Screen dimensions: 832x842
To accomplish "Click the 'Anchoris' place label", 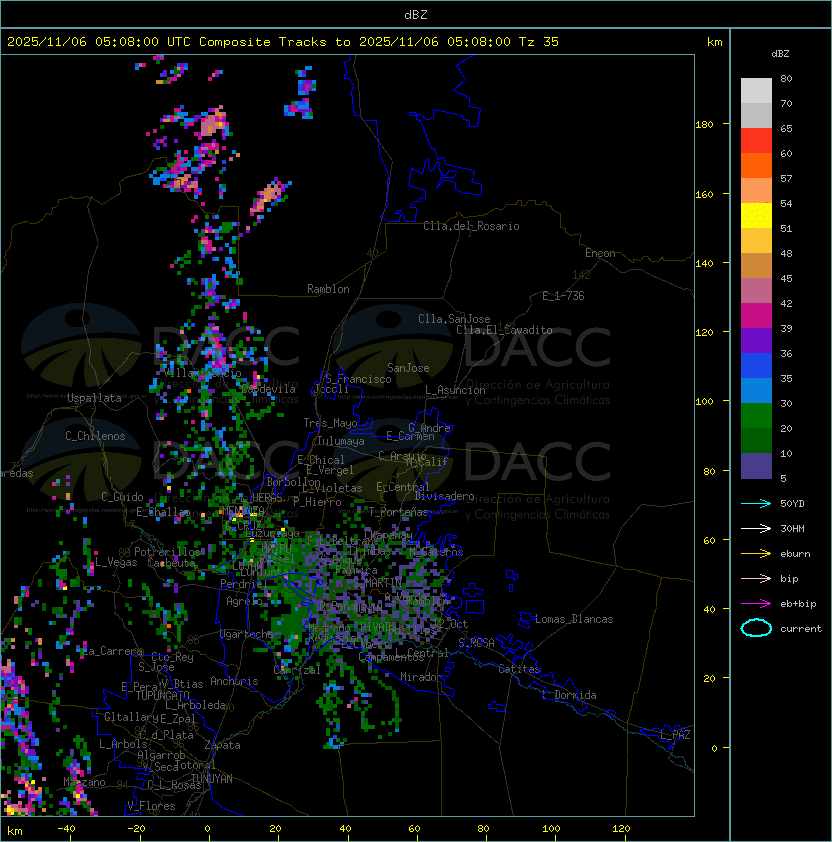I will coord(234,681).
